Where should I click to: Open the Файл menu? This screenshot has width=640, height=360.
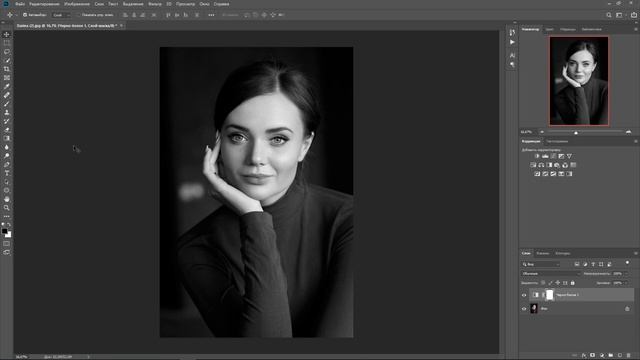(x=20, y=4)
